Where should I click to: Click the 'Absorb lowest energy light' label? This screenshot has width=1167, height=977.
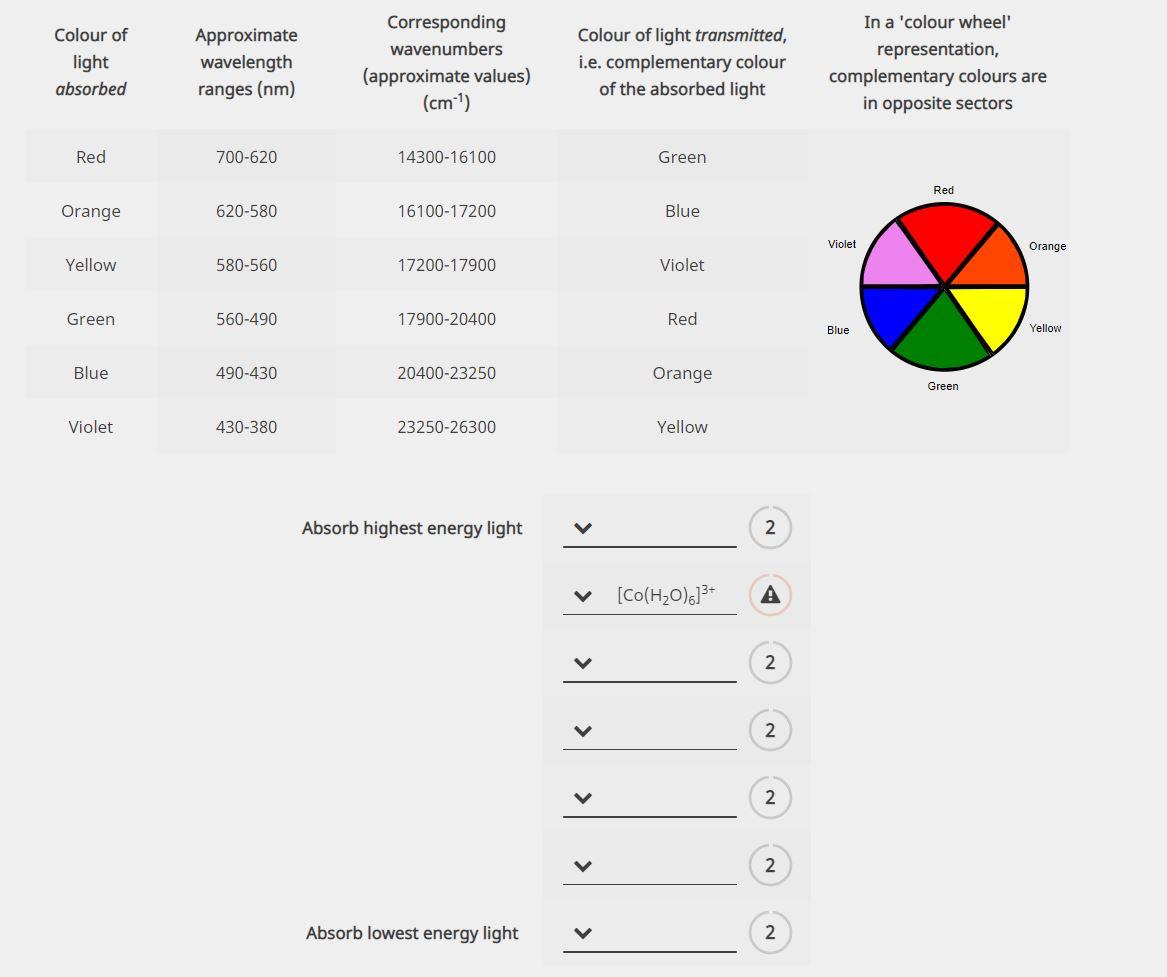(x=412, y=932)
